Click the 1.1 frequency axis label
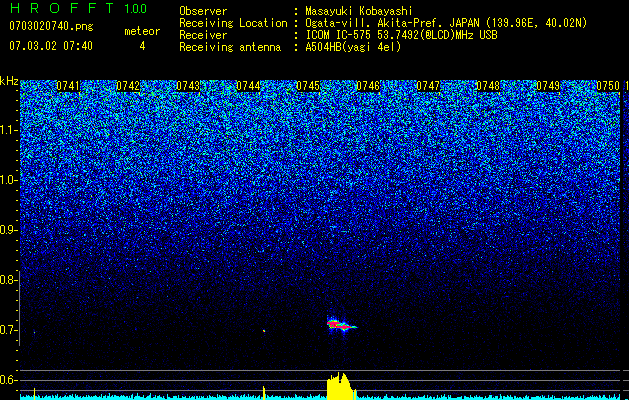Viewport: 629px width, 400px height. click(x=7, y=130)
